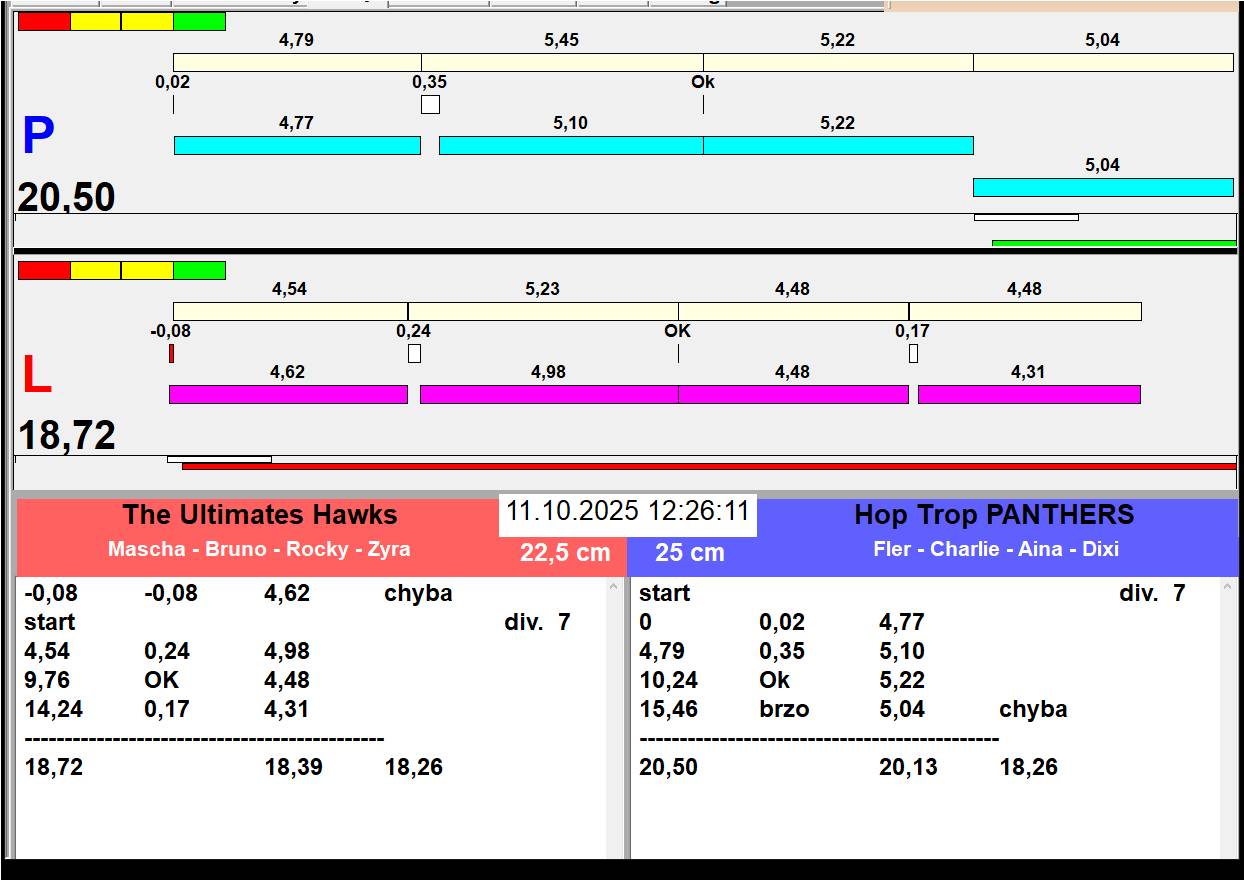This screenshot has width=1244, height=880.
Task: Click the chyba label in Hawks results
Action: pos(418,593)
